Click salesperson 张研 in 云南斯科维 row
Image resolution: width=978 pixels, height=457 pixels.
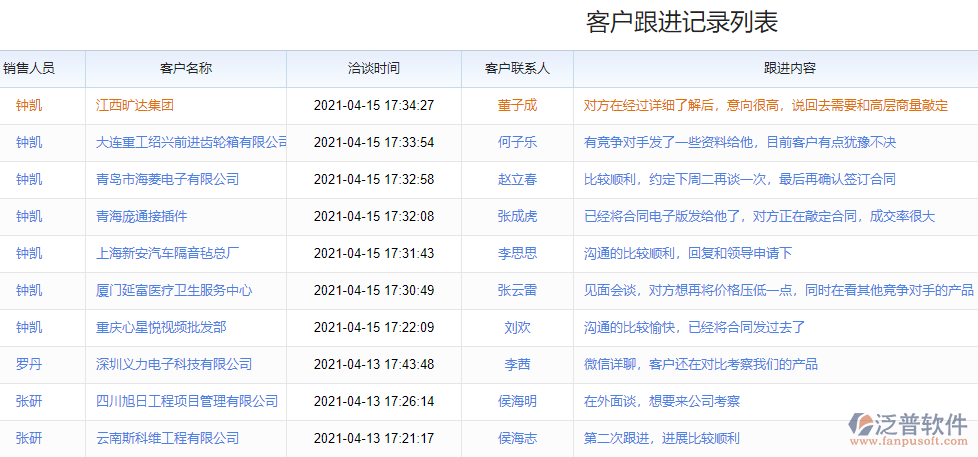click(29, 438)
